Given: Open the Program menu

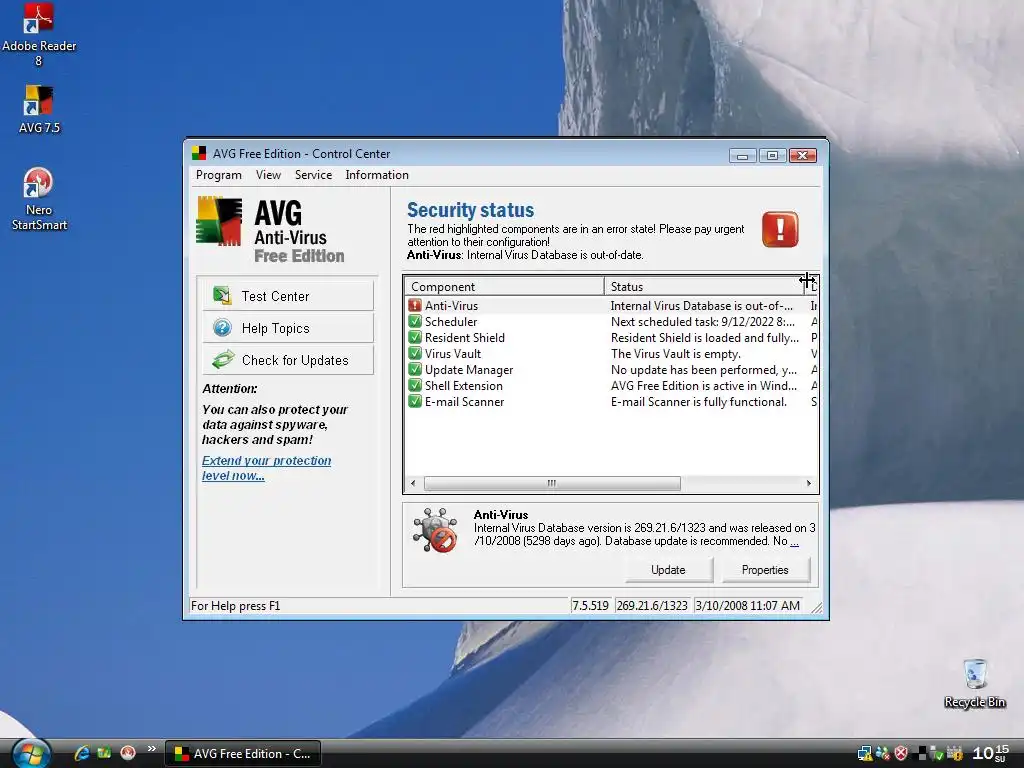Looking at the screenshot, I should coord(219,175).
